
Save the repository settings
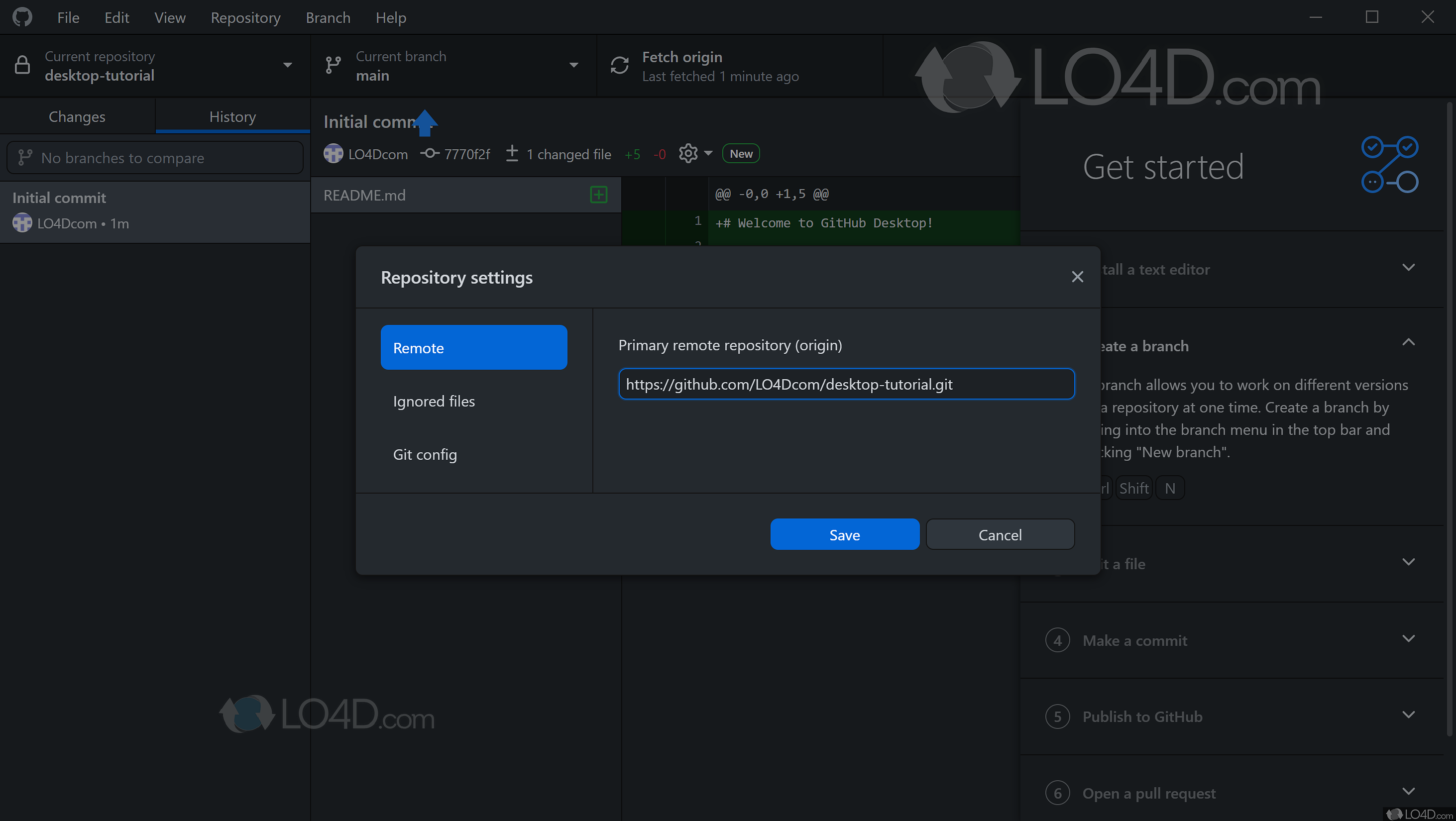(x=844, y=534)
